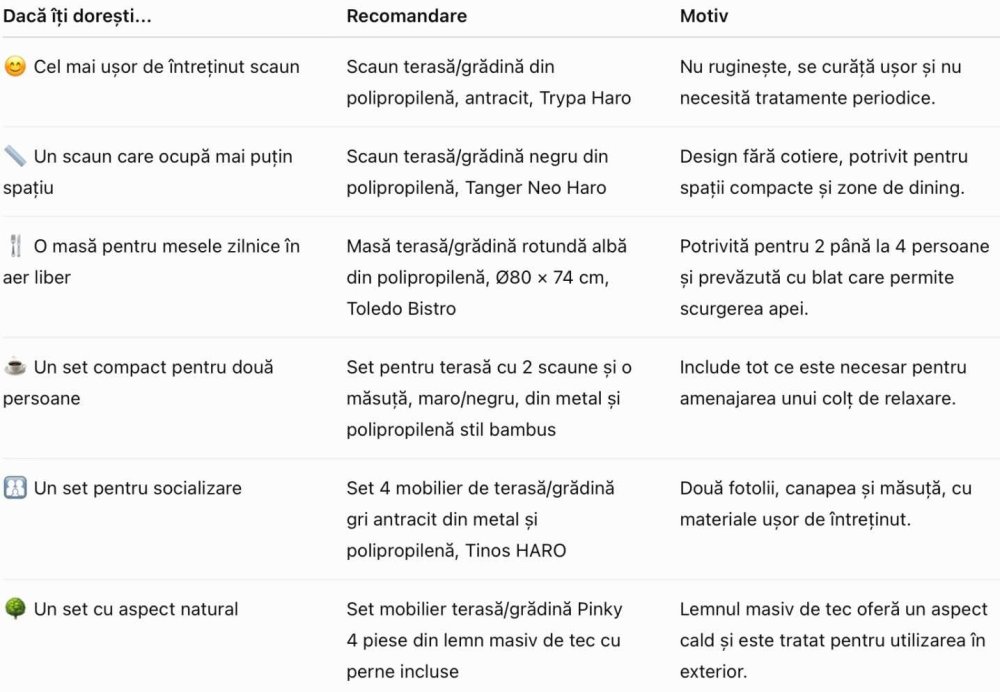
Task: Select 'Un set cu aspect natural' text
Action: pos(136,609)
